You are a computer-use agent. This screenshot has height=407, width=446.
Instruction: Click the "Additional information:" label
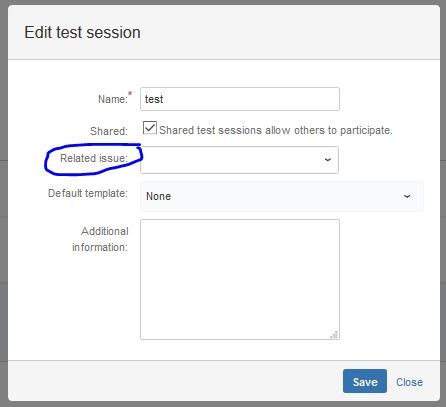pyautogui.click(x=100, y=239)
